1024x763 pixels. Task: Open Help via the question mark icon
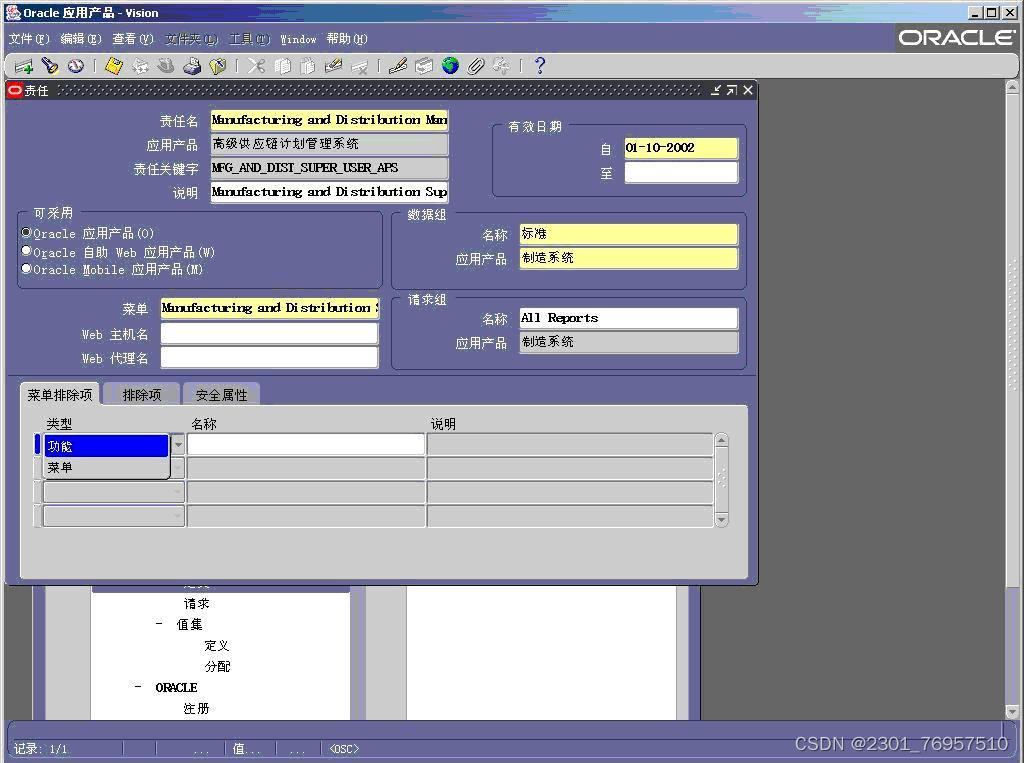click(538, 66)
